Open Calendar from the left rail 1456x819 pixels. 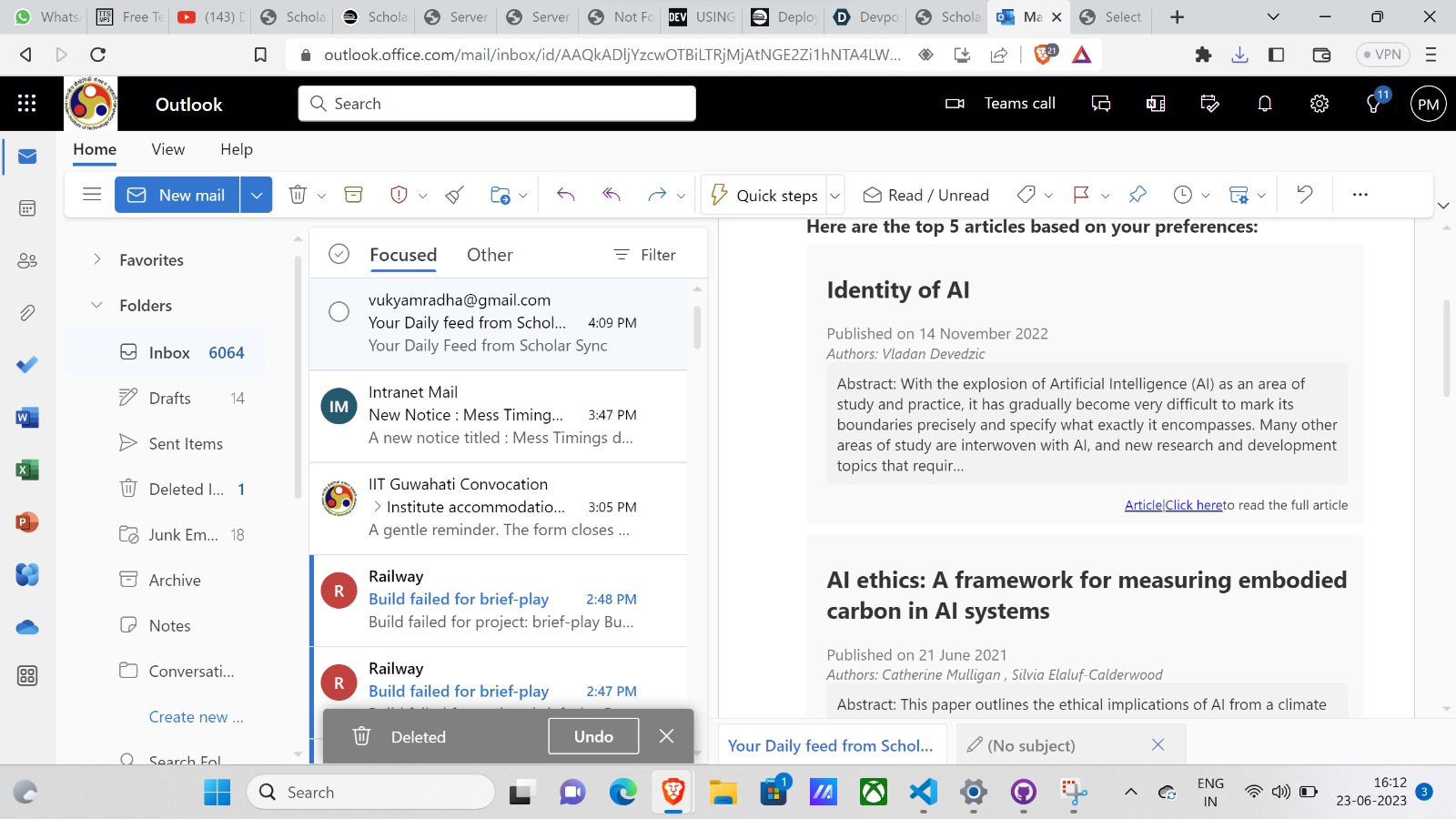[x=27, y=208]
